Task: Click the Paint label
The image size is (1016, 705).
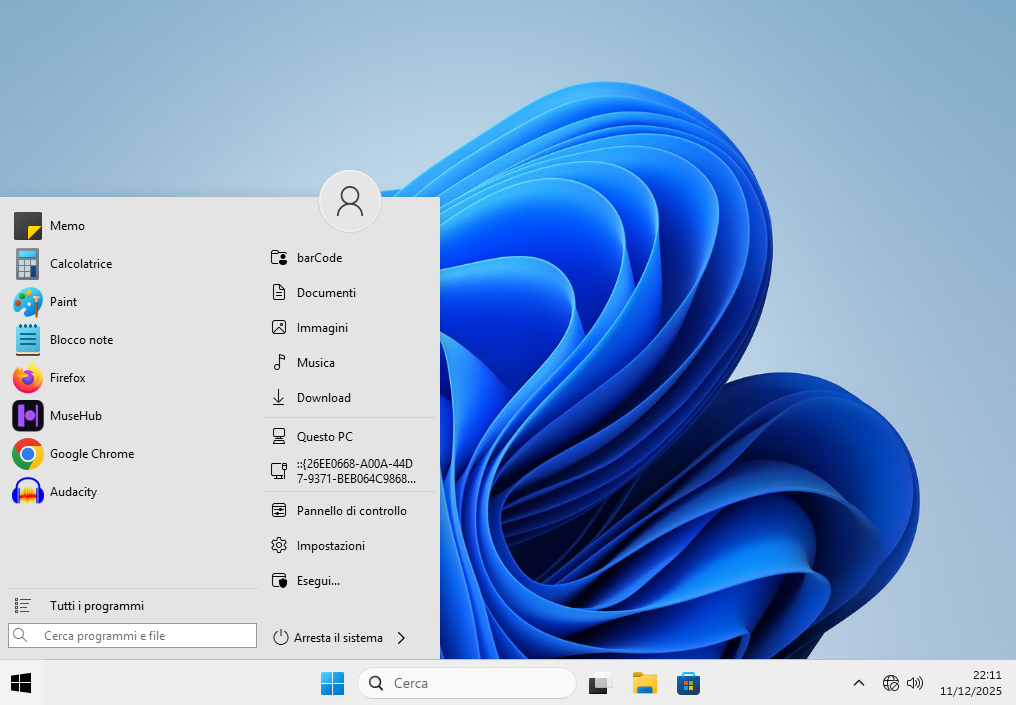Action: [64, 302]
